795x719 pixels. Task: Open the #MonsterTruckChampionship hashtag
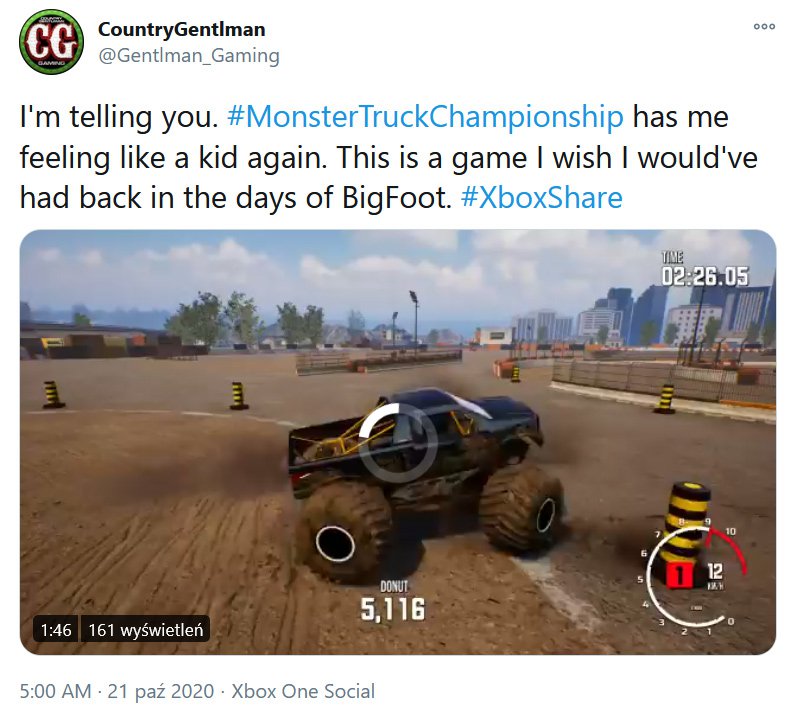coord(425,117)
